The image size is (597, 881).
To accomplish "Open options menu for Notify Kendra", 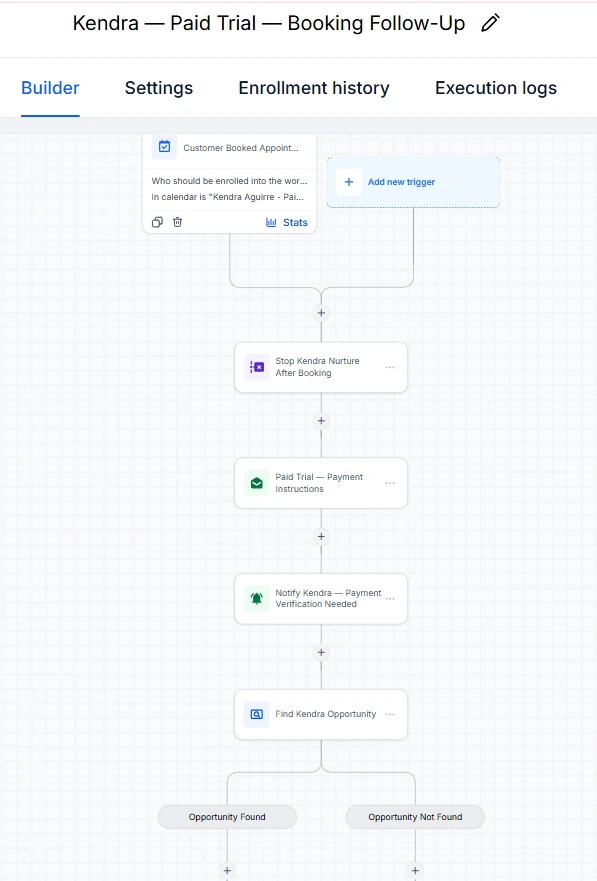I will coord(390,598).
